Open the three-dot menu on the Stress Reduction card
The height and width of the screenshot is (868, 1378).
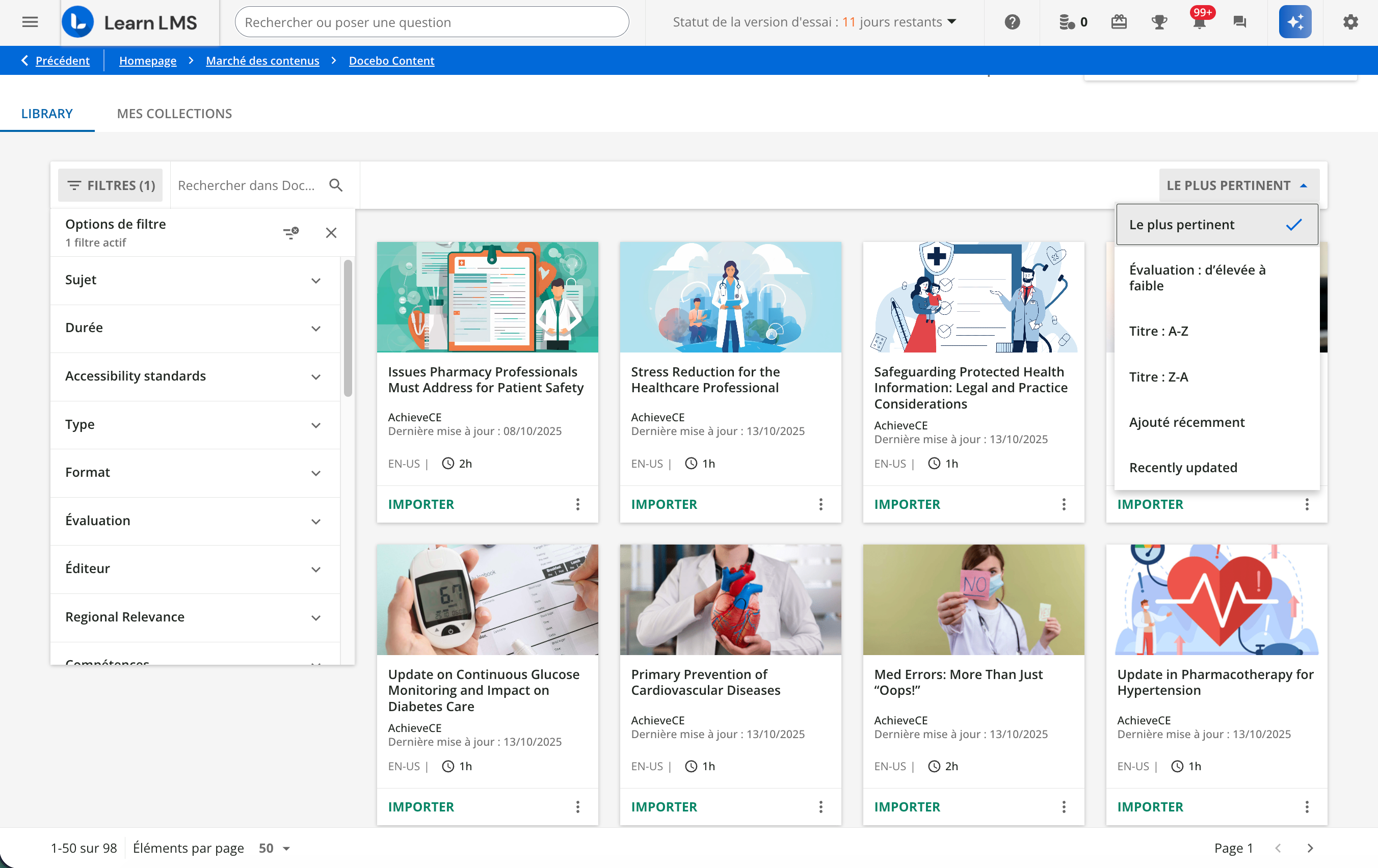[x=820, y=504]
